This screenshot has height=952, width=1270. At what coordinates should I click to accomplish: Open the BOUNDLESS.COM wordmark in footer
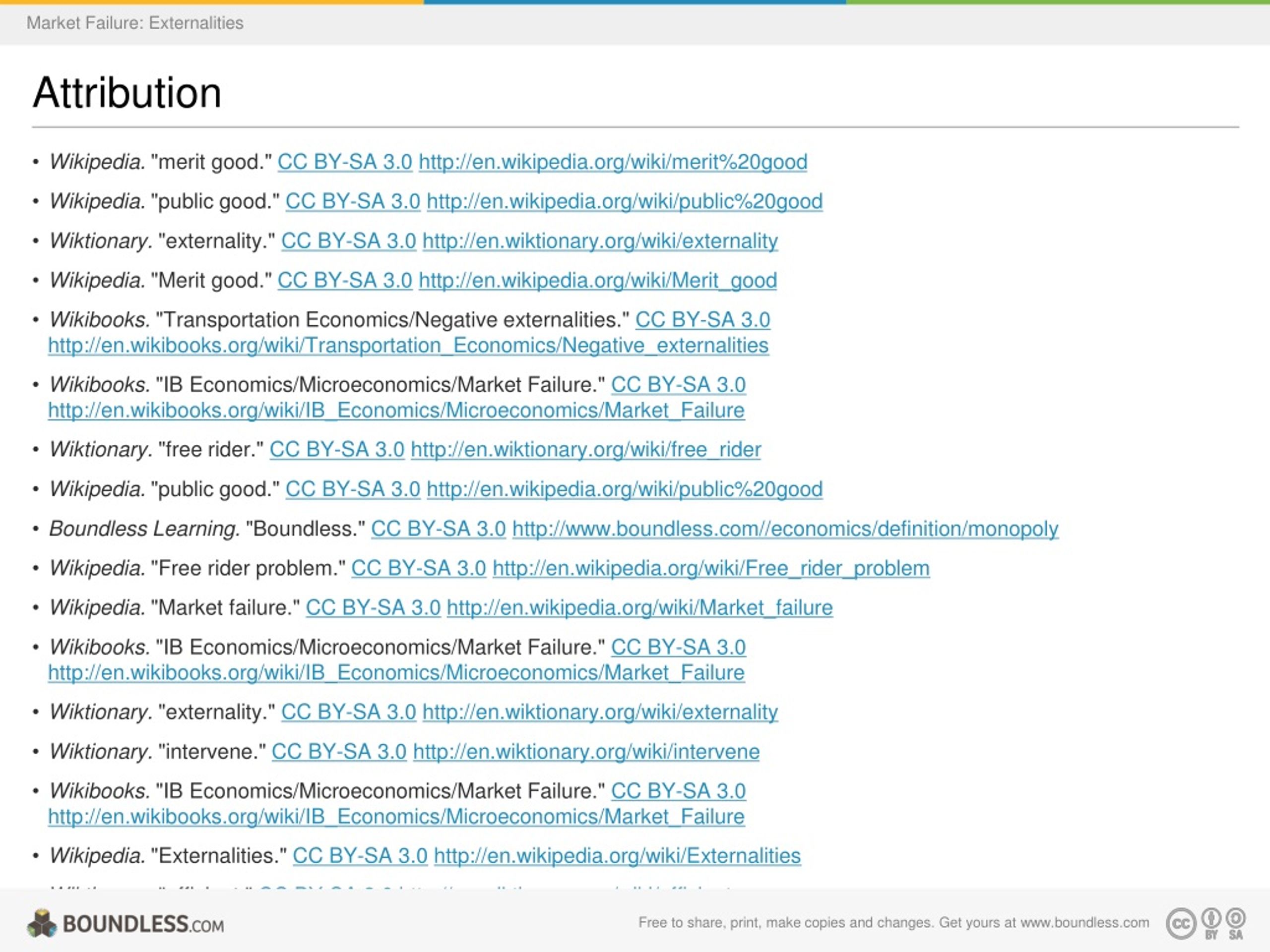[x=143, y=924]
